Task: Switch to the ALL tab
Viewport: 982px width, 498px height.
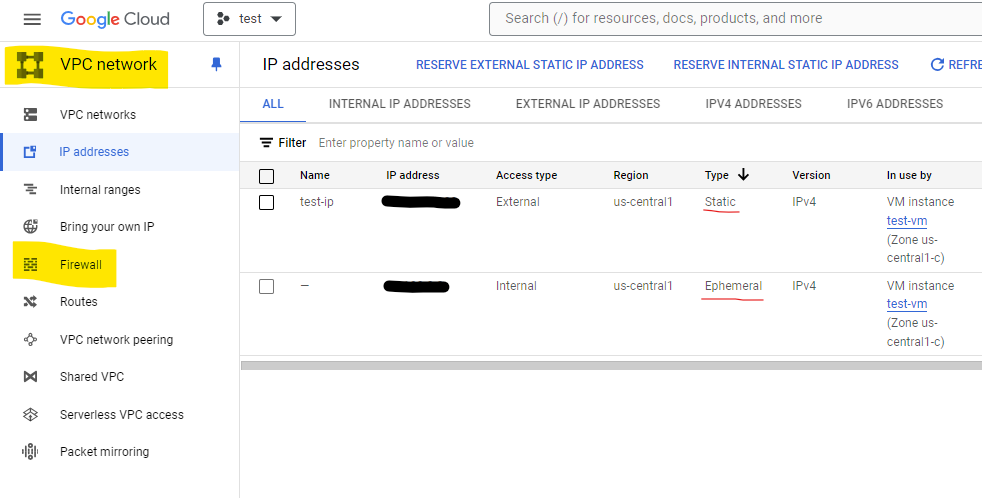Action: [x=273, y=104]
